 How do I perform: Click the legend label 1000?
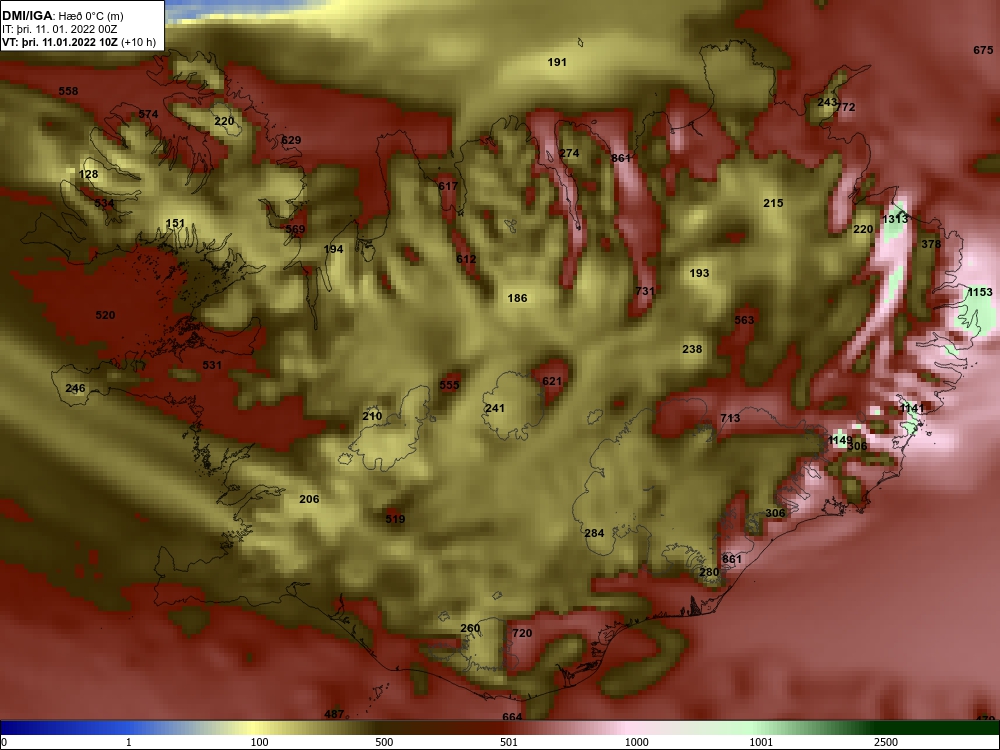pyautogui.click(x=636, y=742)
